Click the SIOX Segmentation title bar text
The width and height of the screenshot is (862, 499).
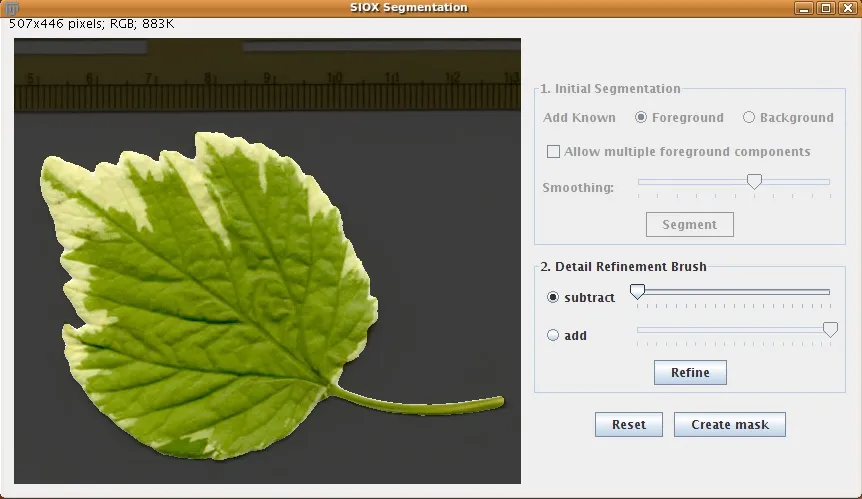[408, 8]
